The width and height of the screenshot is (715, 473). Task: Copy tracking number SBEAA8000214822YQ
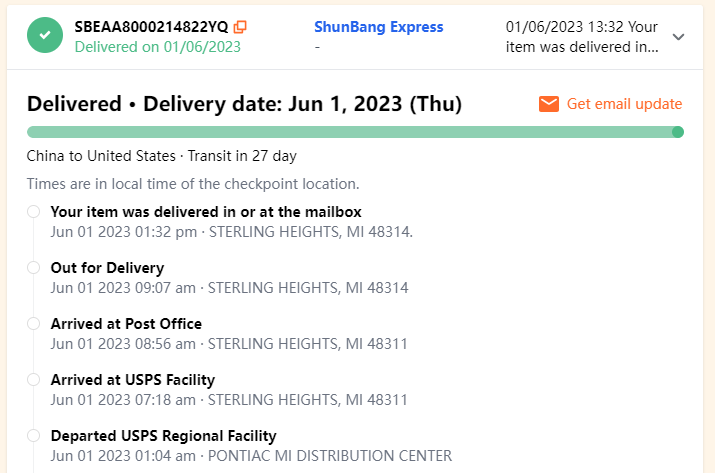pos(240,27)
